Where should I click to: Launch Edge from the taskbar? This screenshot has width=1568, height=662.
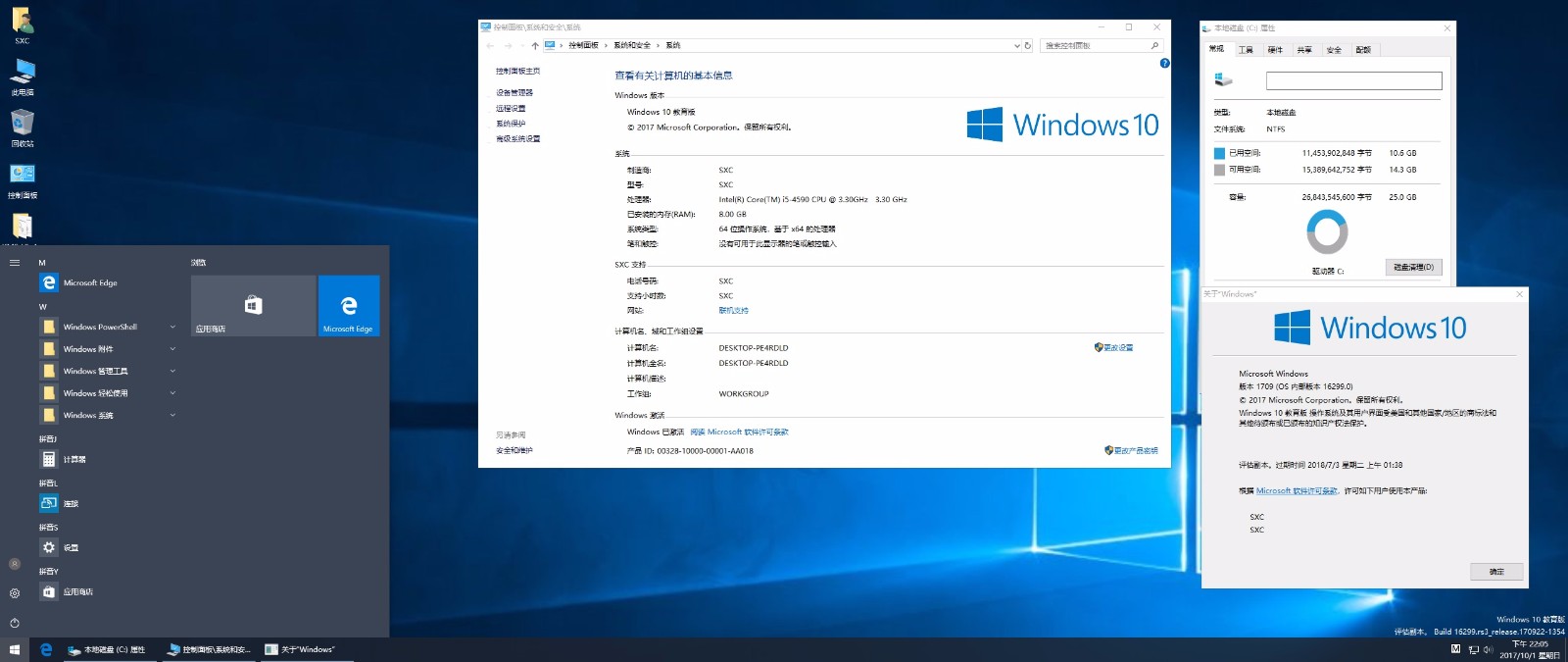[x=46, y=649]
